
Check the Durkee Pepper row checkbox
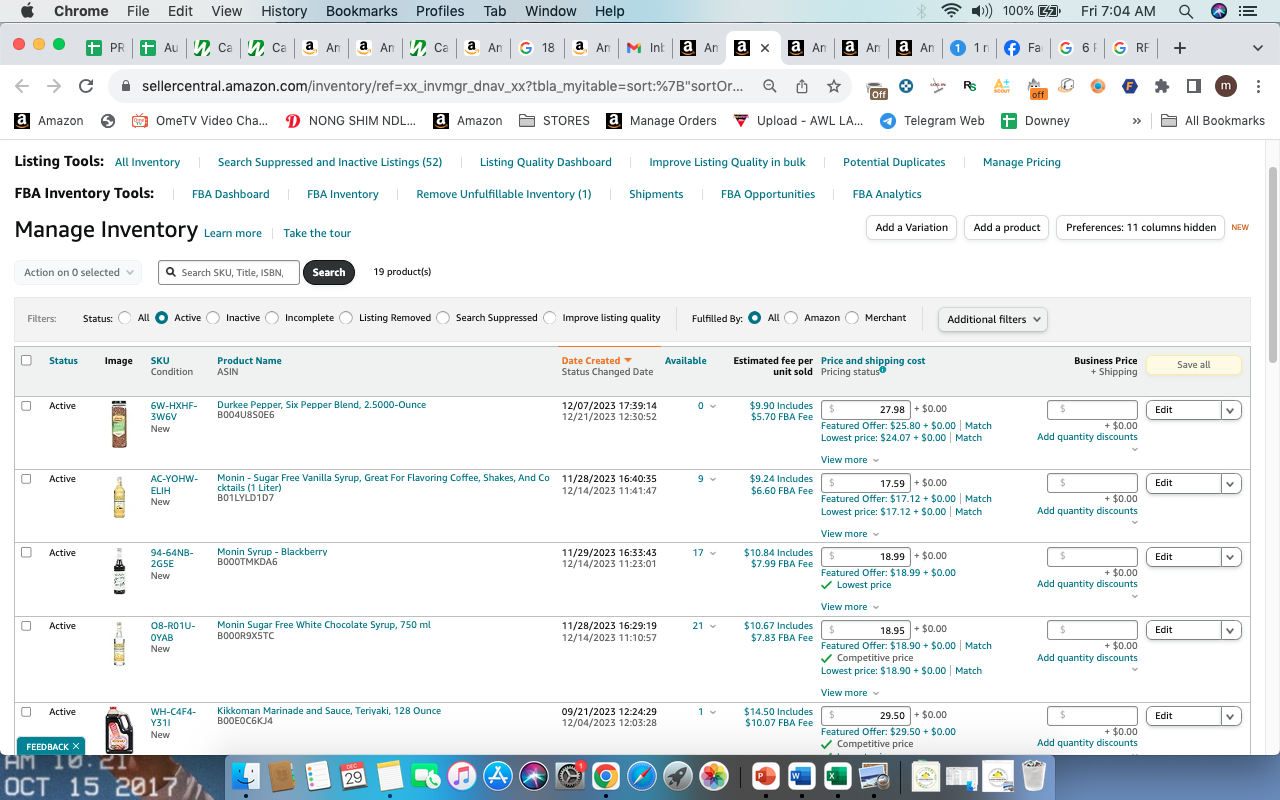pos(26,406)
